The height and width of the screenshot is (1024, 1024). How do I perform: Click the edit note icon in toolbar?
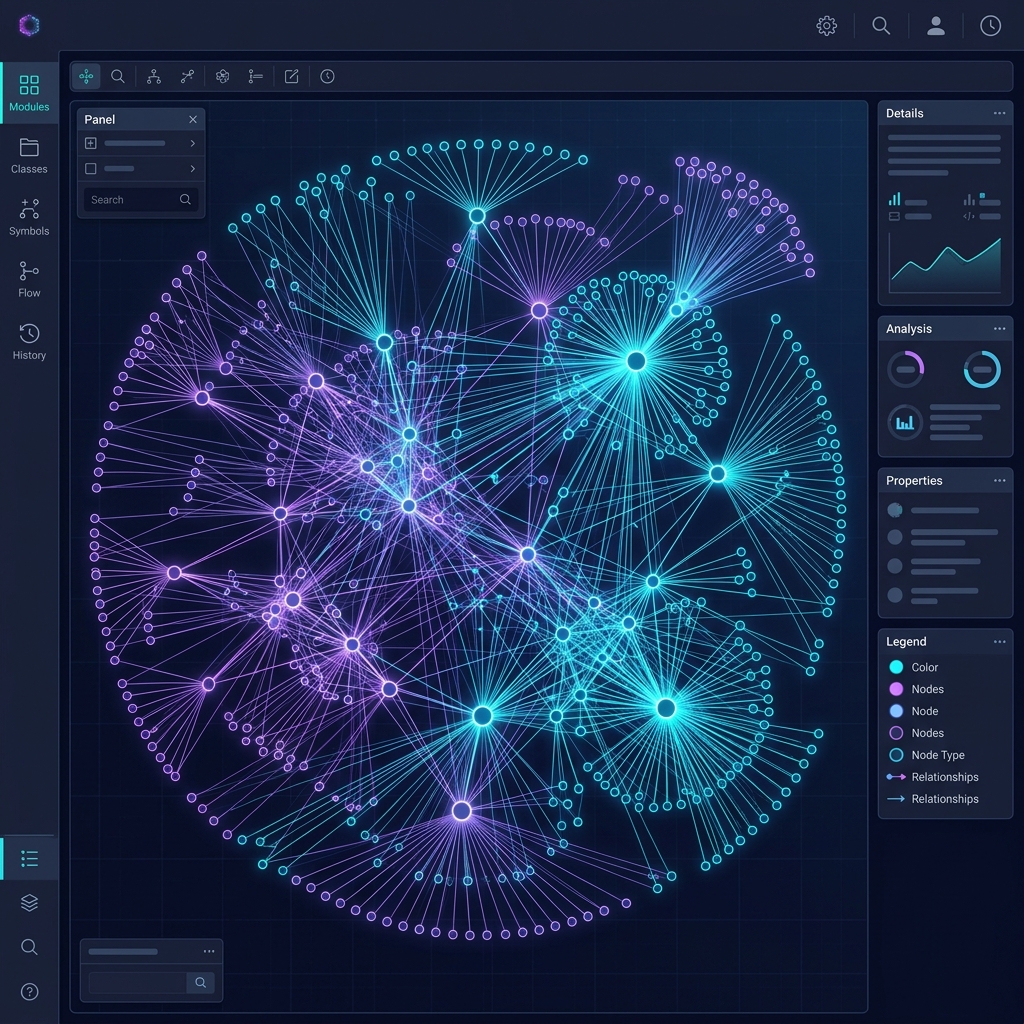point(291,76)
